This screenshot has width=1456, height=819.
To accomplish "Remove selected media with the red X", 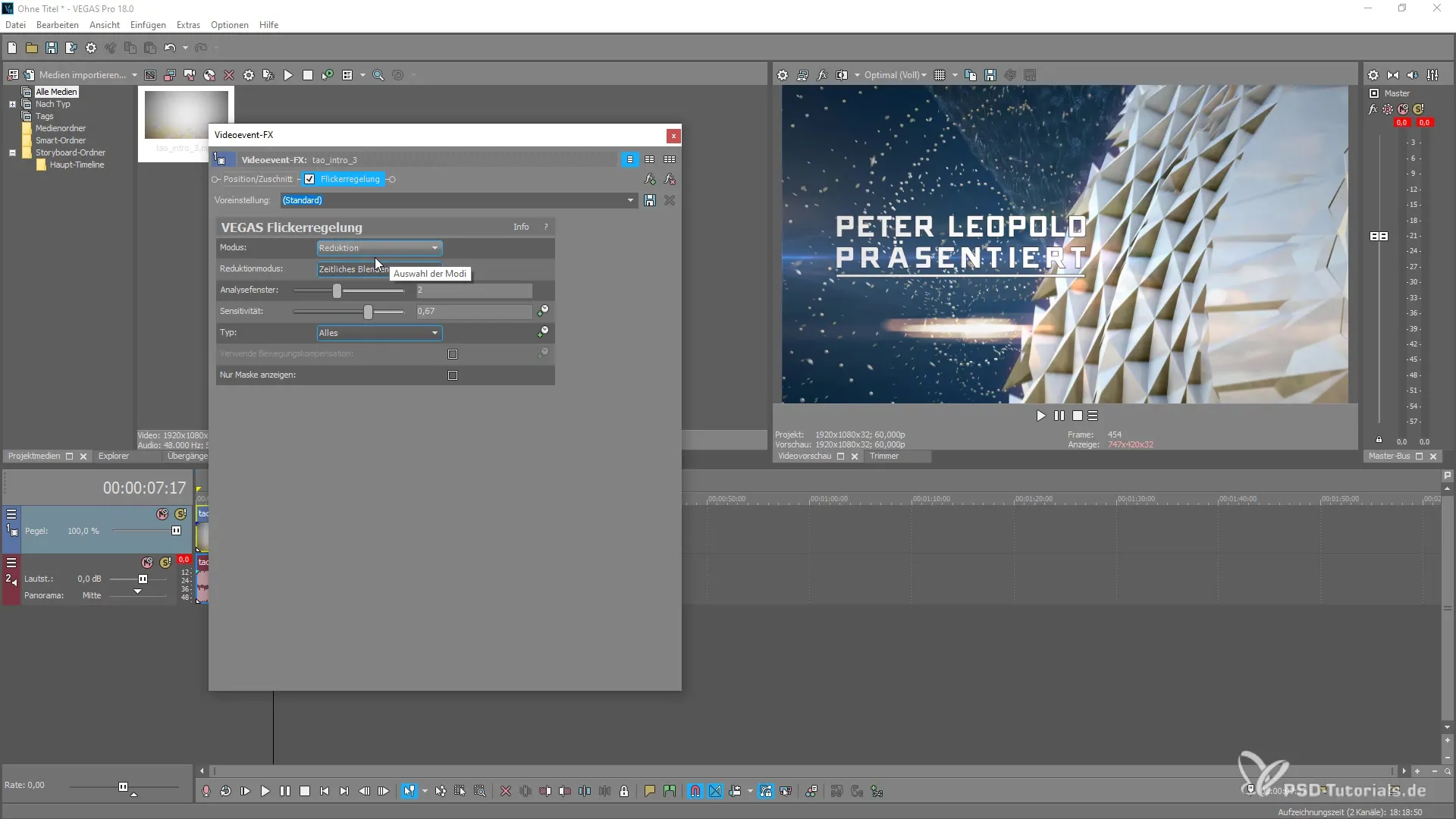I will [x=229, y=75].
